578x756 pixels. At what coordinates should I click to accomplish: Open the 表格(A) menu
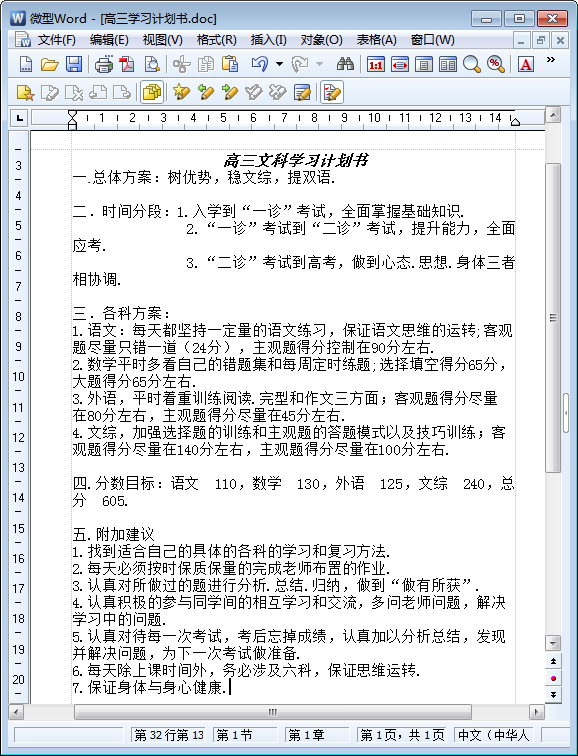click(376, 40)
